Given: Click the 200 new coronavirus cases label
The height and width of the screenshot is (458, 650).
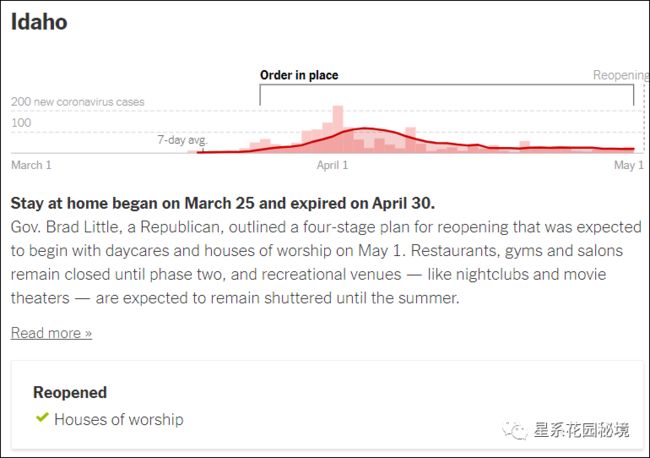Looking at the screenshot, I should [x=78, y=102].
